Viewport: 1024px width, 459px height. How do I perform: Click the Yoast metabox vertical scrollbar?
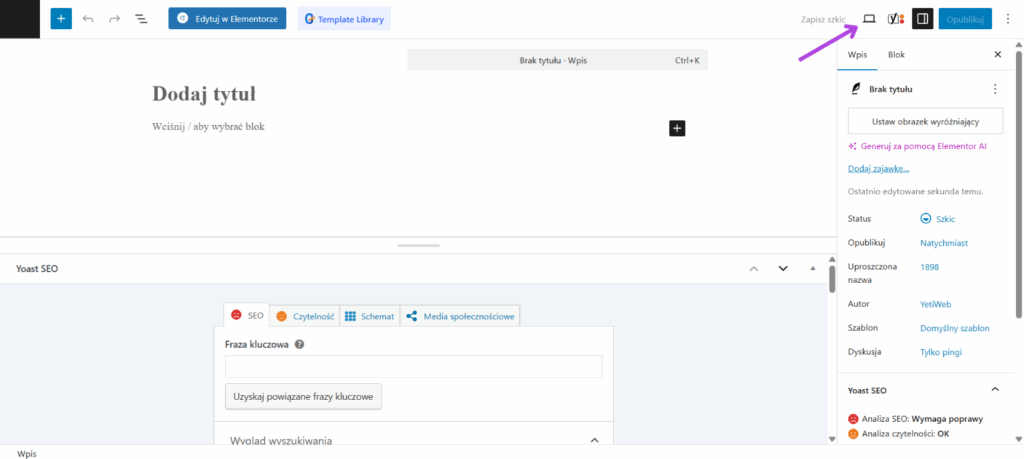pyautogui.click(x=831, y=280)
